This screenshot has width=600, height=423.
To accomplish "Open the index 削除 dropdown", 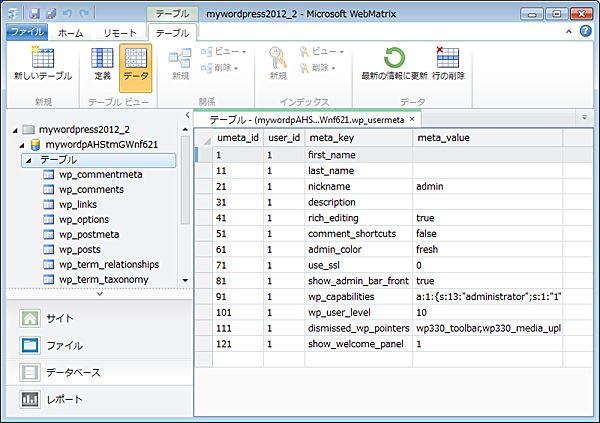I will 318,68.
